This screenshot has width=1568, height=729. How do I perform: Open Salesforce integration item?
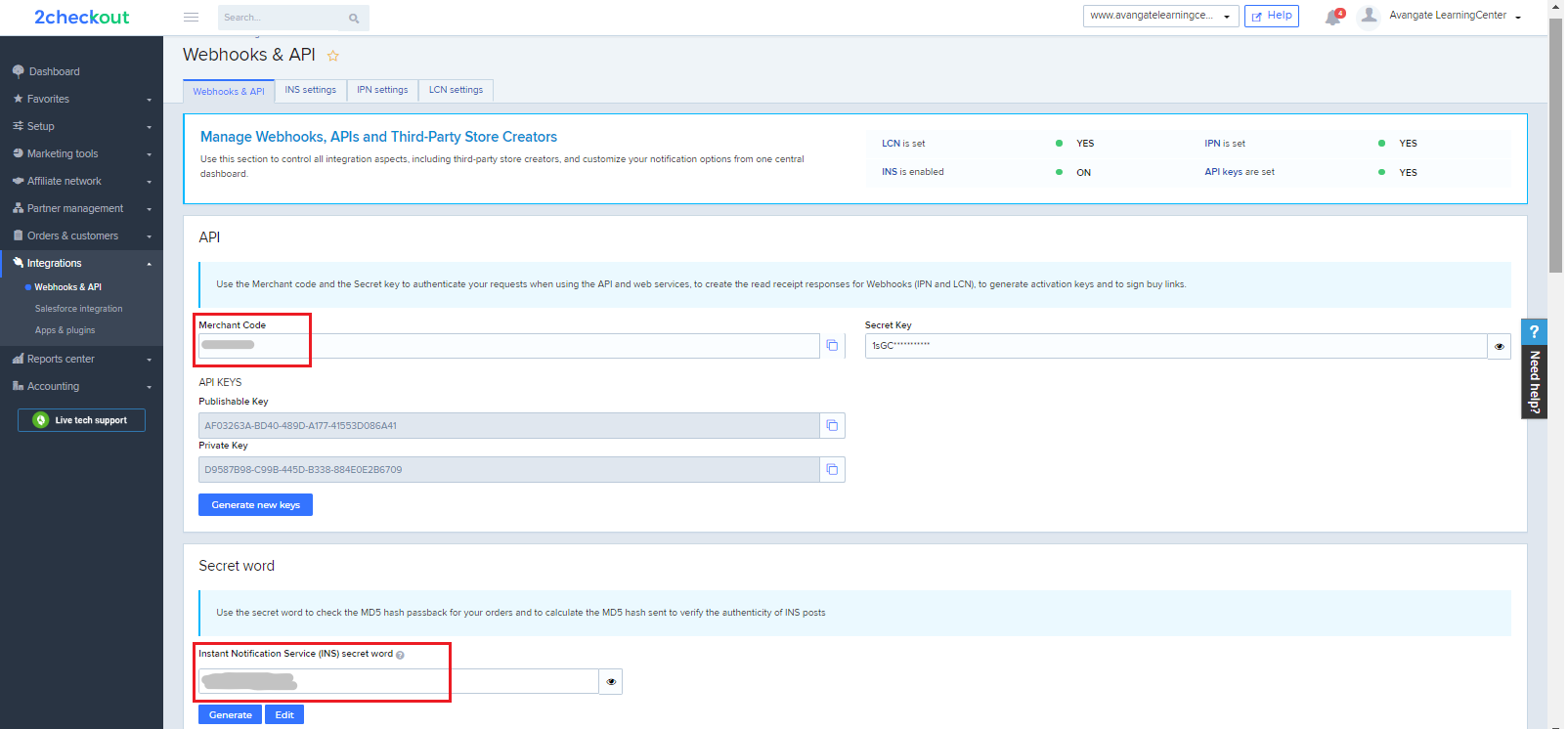click(79, 309)
